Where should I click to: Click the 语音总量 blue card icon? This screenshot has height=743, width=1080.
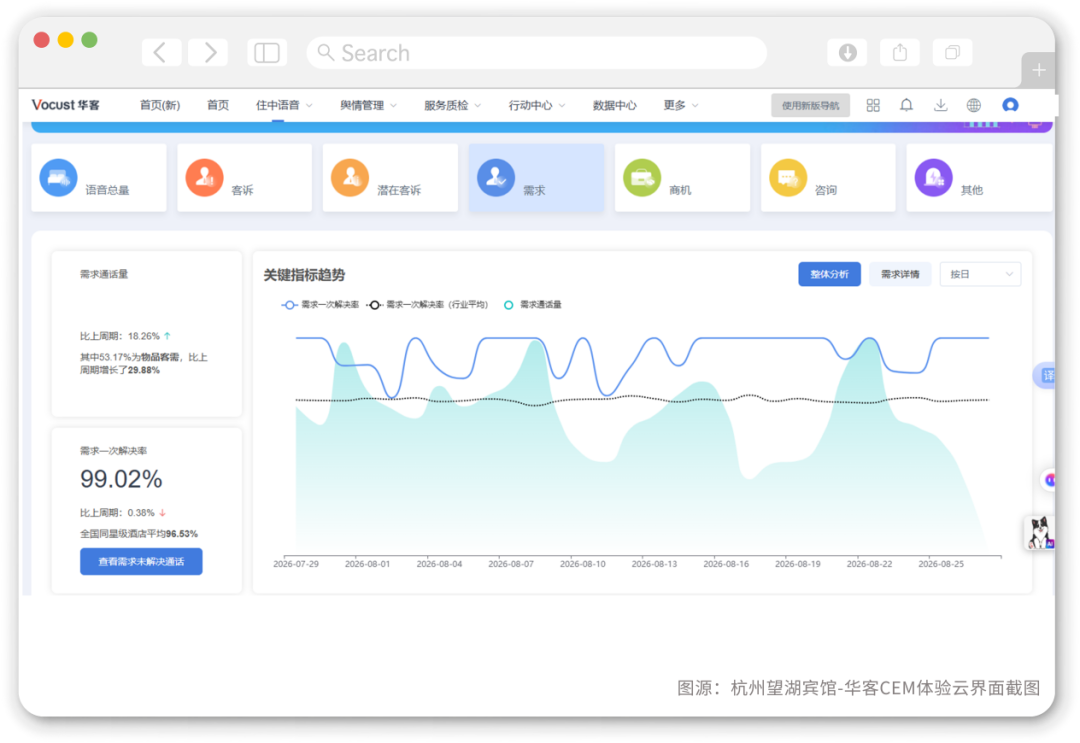[59, 178]
